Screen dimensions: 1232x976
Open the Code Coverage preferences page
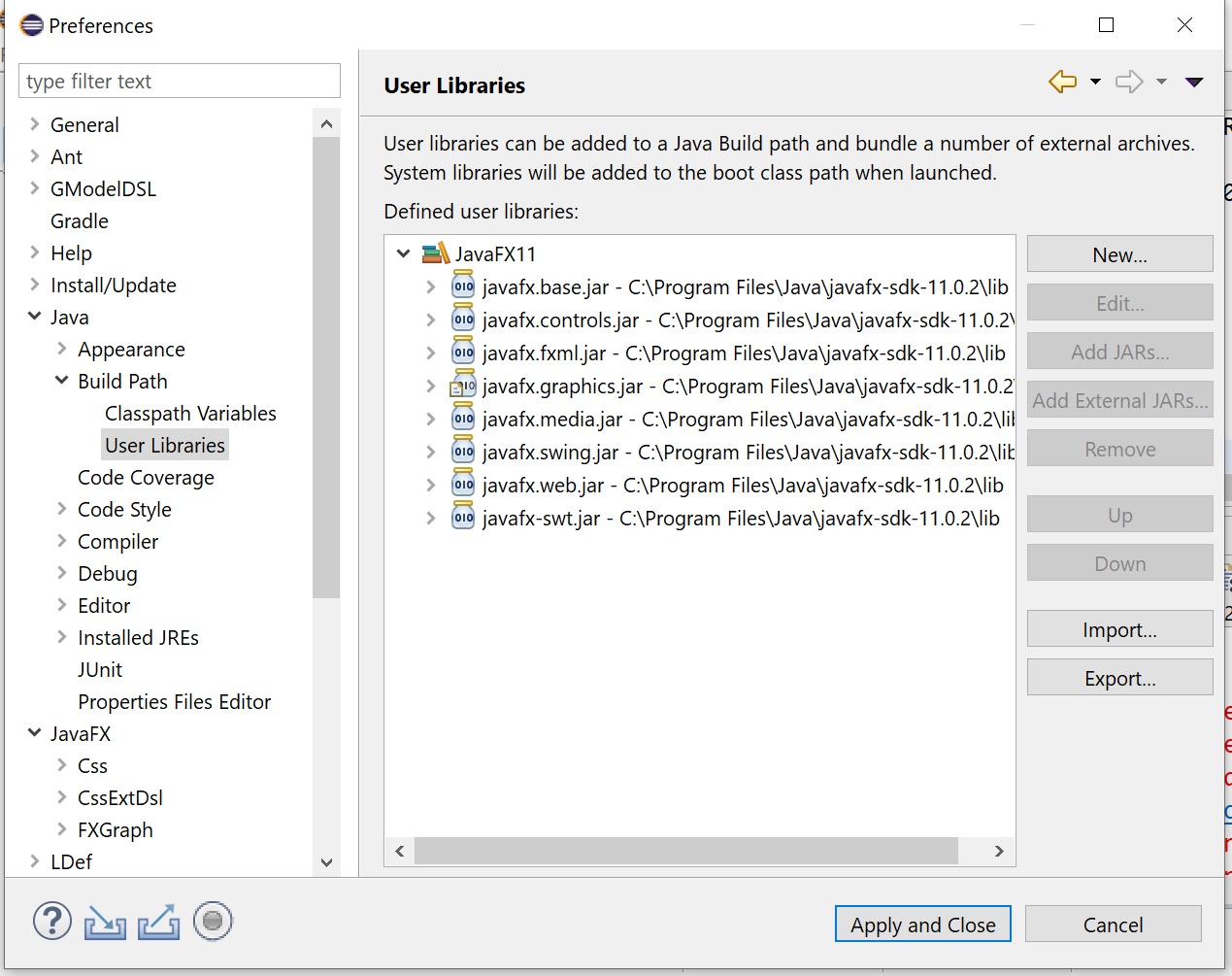point(146,478)
